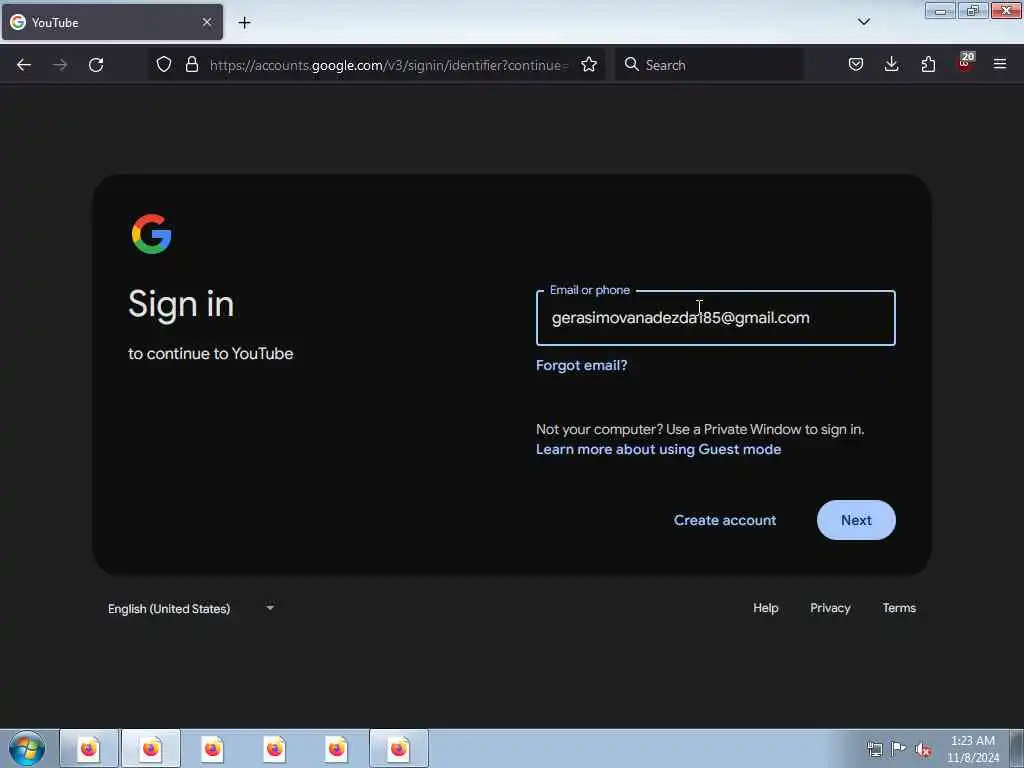Expand the English (United States) language dropdown
This screenshot has width=1024, height=768.
(191, 609)
